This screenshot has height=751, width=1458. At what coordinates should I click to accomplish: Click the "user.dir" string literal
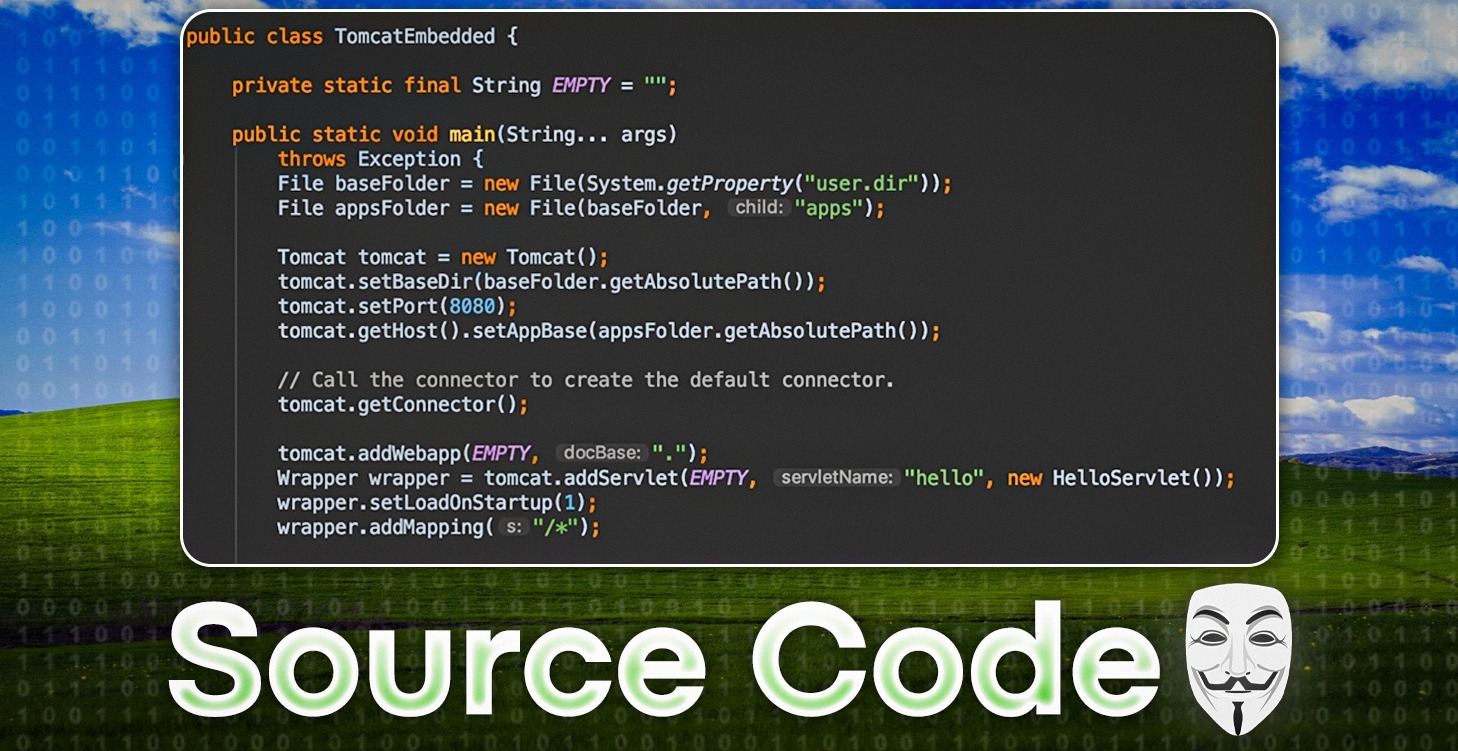tap(863, 184)
